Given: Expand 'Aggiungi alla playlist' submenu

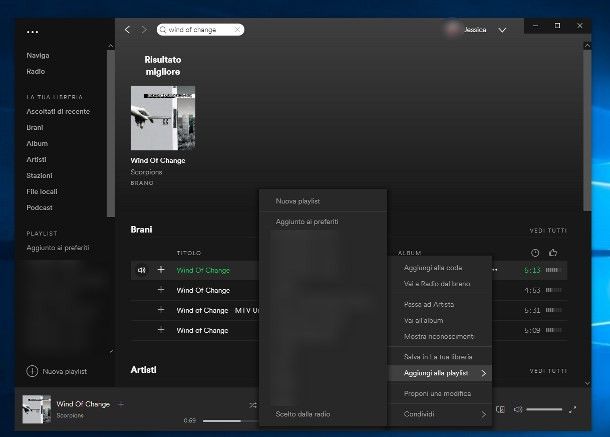Looking at the screenshot, I should 440,373.
